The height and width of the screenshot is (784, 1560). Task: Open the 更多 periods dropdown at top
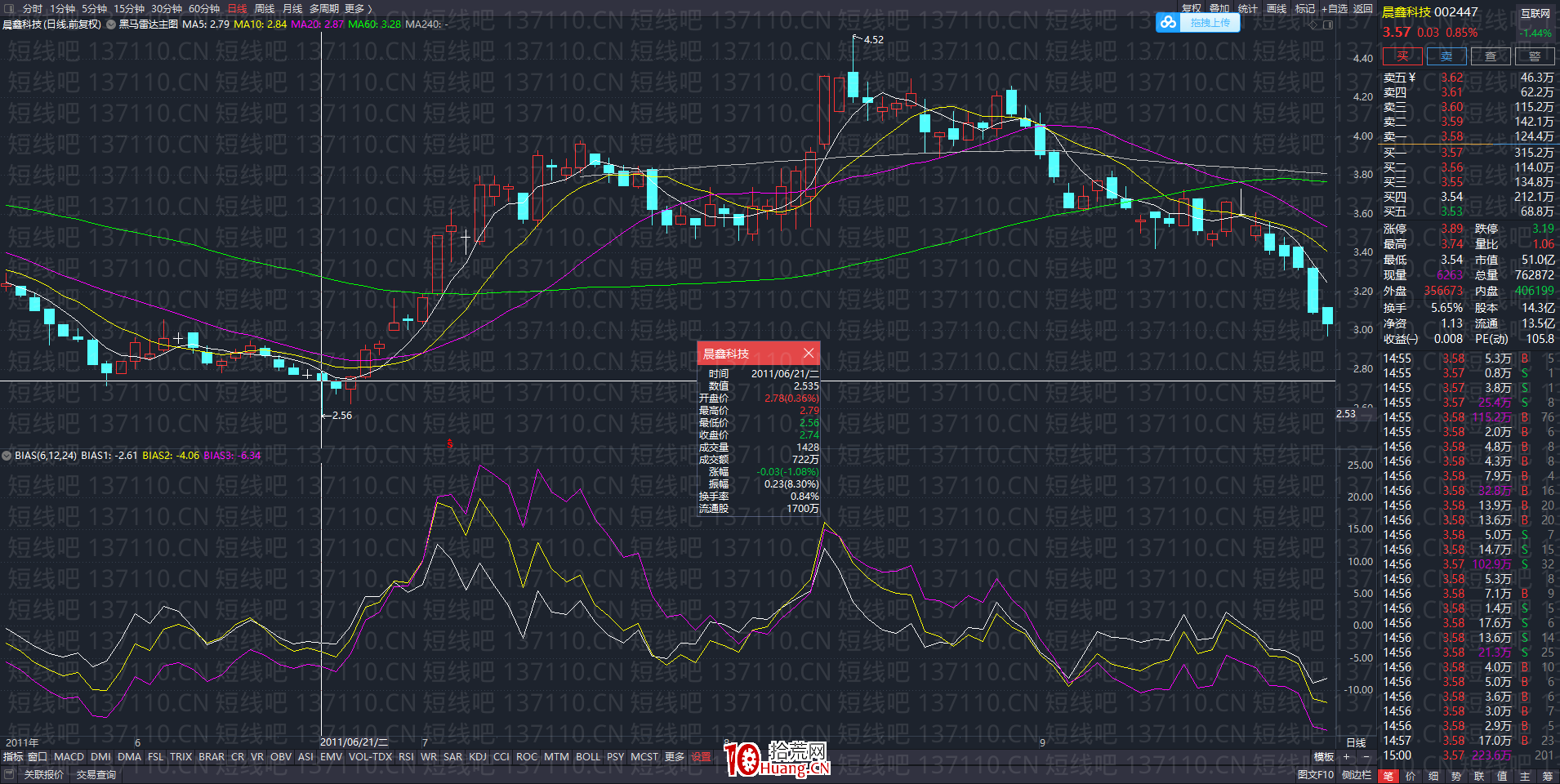click(x=358, y=9)
